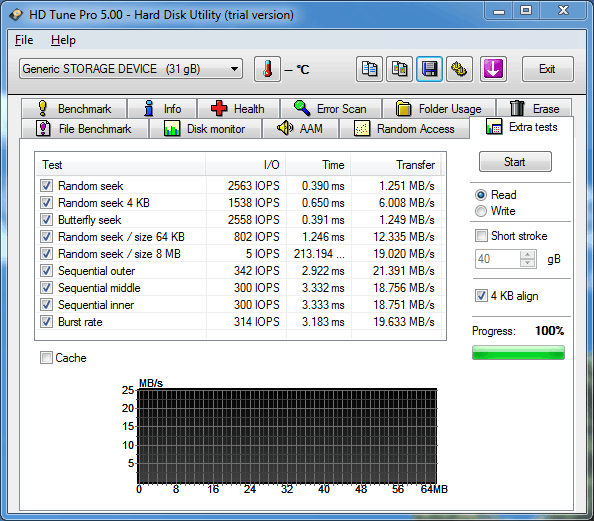Image resolution: width=594 pixels, height=521 pixels.
Task: Click the purple download arrow icon
Action: (493, 69)
